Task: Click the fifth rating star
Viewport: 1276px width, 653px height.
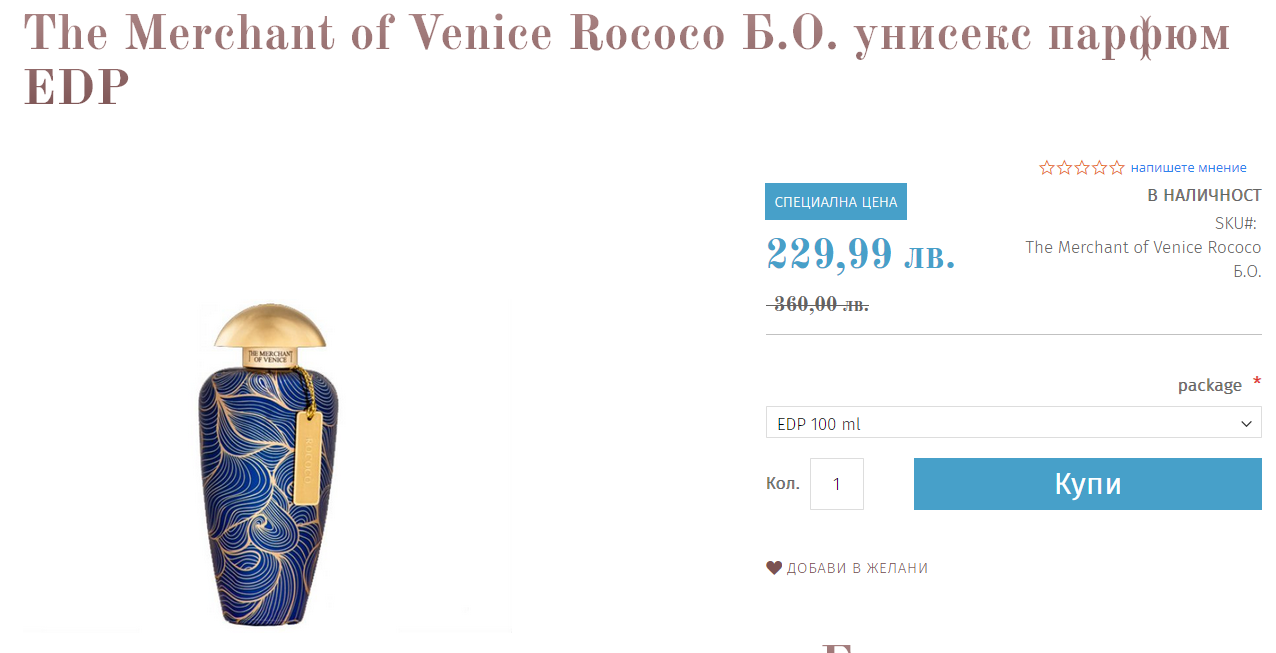Action: point(1117,168)
